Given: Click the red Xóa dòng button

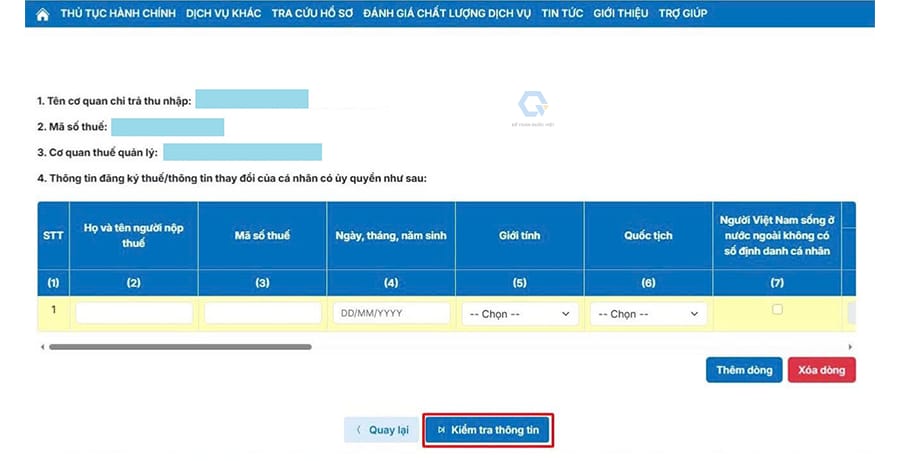Looking at the screenshot, I should (x=821, y=370).
